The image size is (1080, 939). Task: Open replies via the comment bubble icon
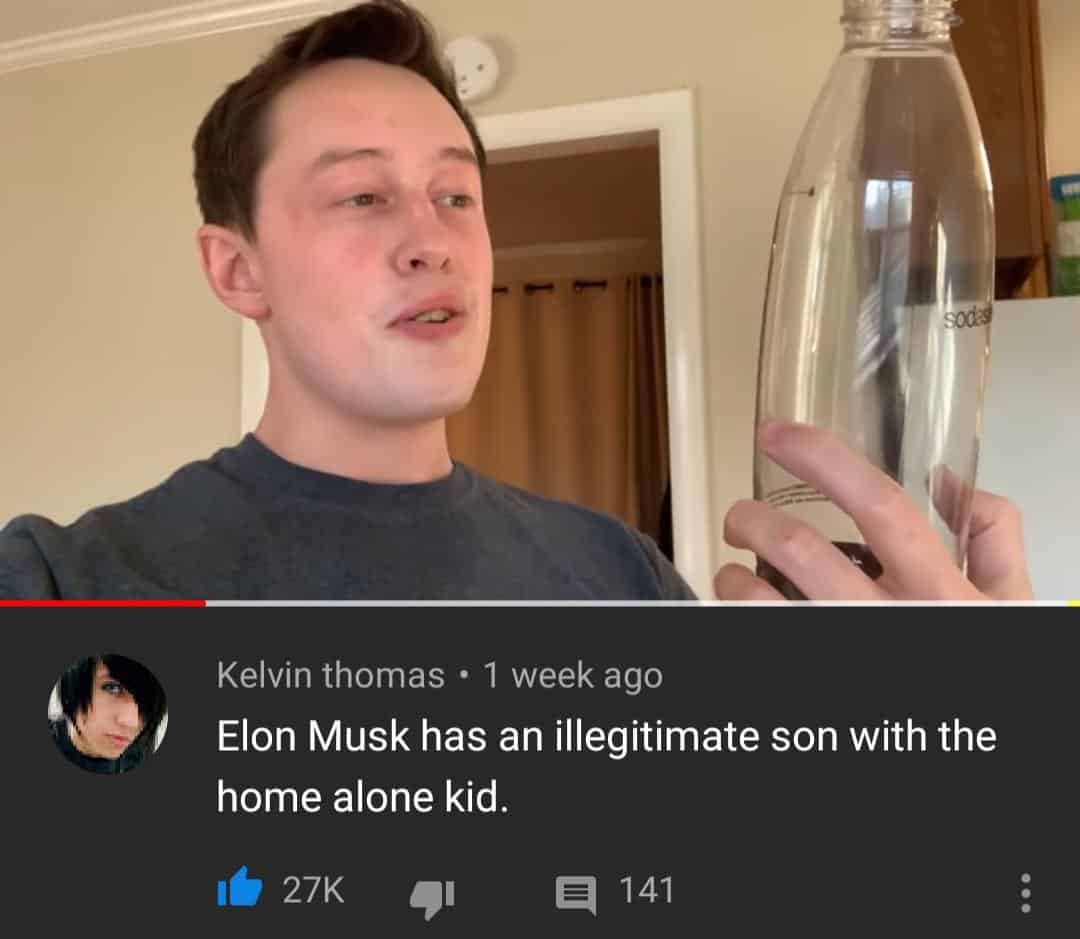coord(576,894)
